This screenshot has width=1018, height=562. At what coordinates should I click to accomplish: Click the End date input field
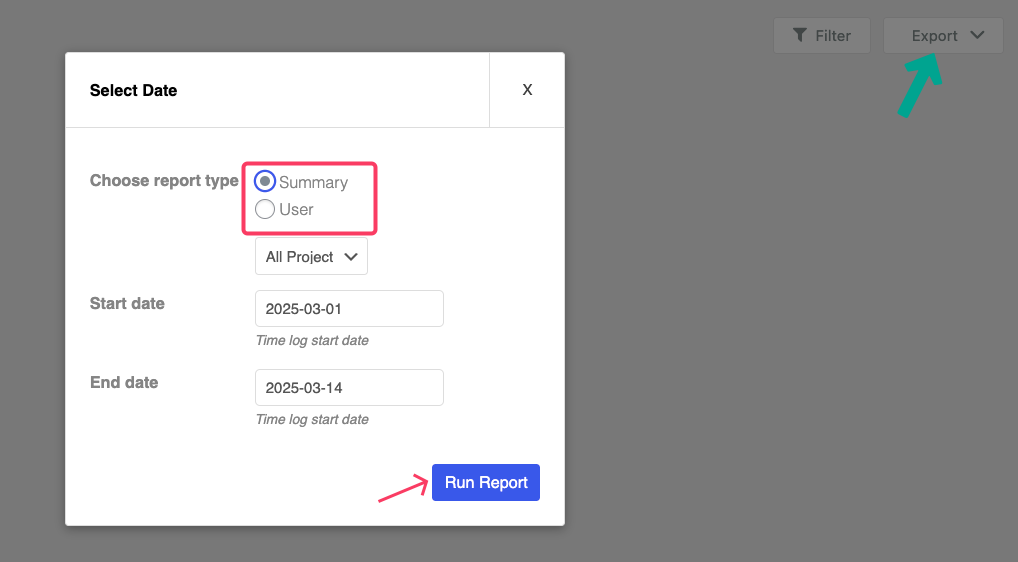pyautogui.click(x=349, y=387)
